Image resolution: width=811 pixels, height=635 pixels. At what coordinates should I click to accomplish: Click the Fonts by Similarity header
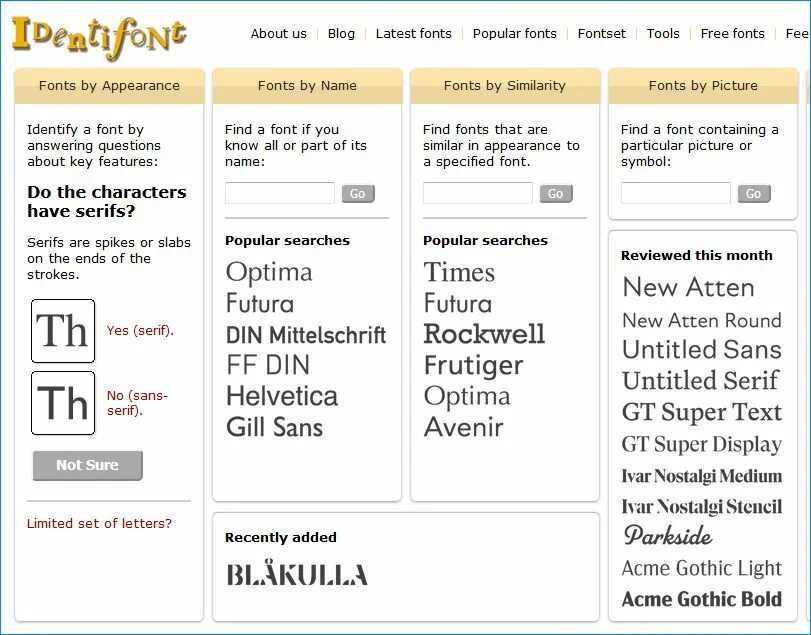click(x=505, y=86)
